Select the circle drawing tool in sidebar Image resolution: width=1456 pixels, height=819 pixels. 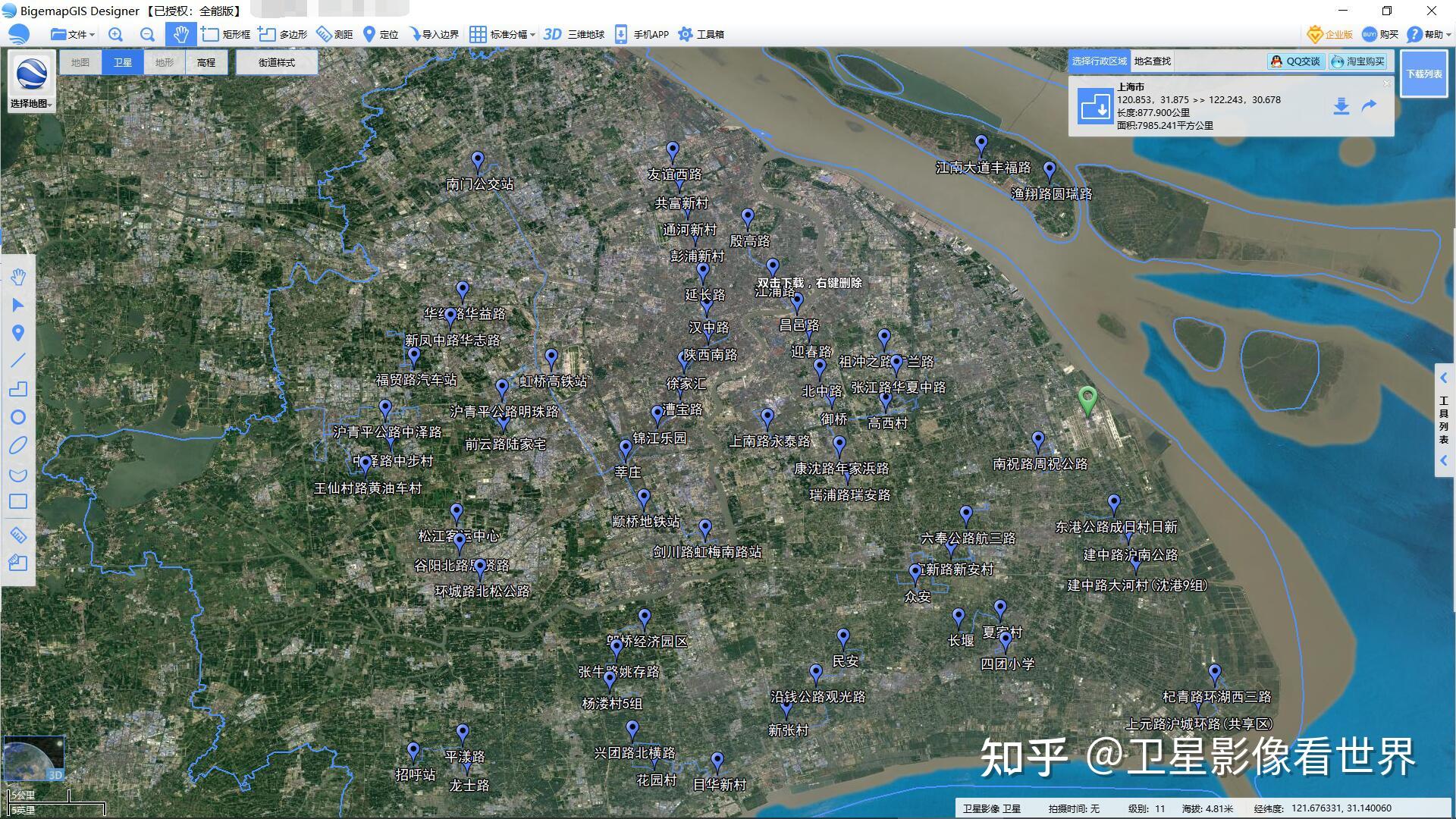pos(18,417)
